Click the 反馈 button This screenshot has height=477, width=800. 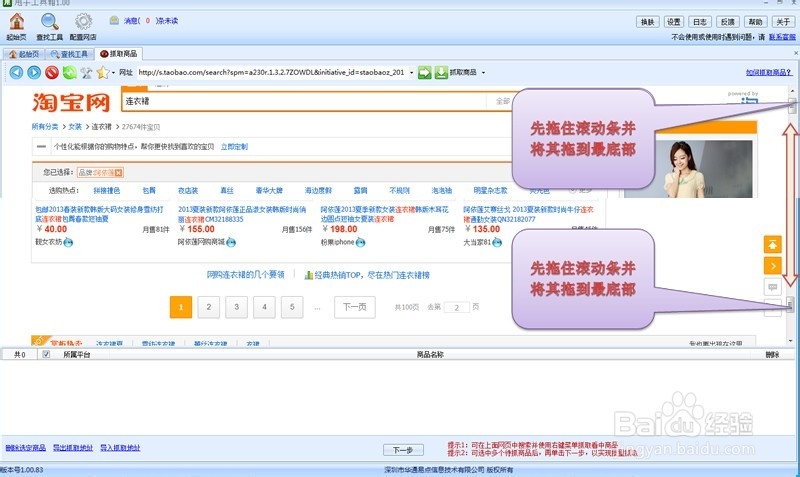coord(728,21)
